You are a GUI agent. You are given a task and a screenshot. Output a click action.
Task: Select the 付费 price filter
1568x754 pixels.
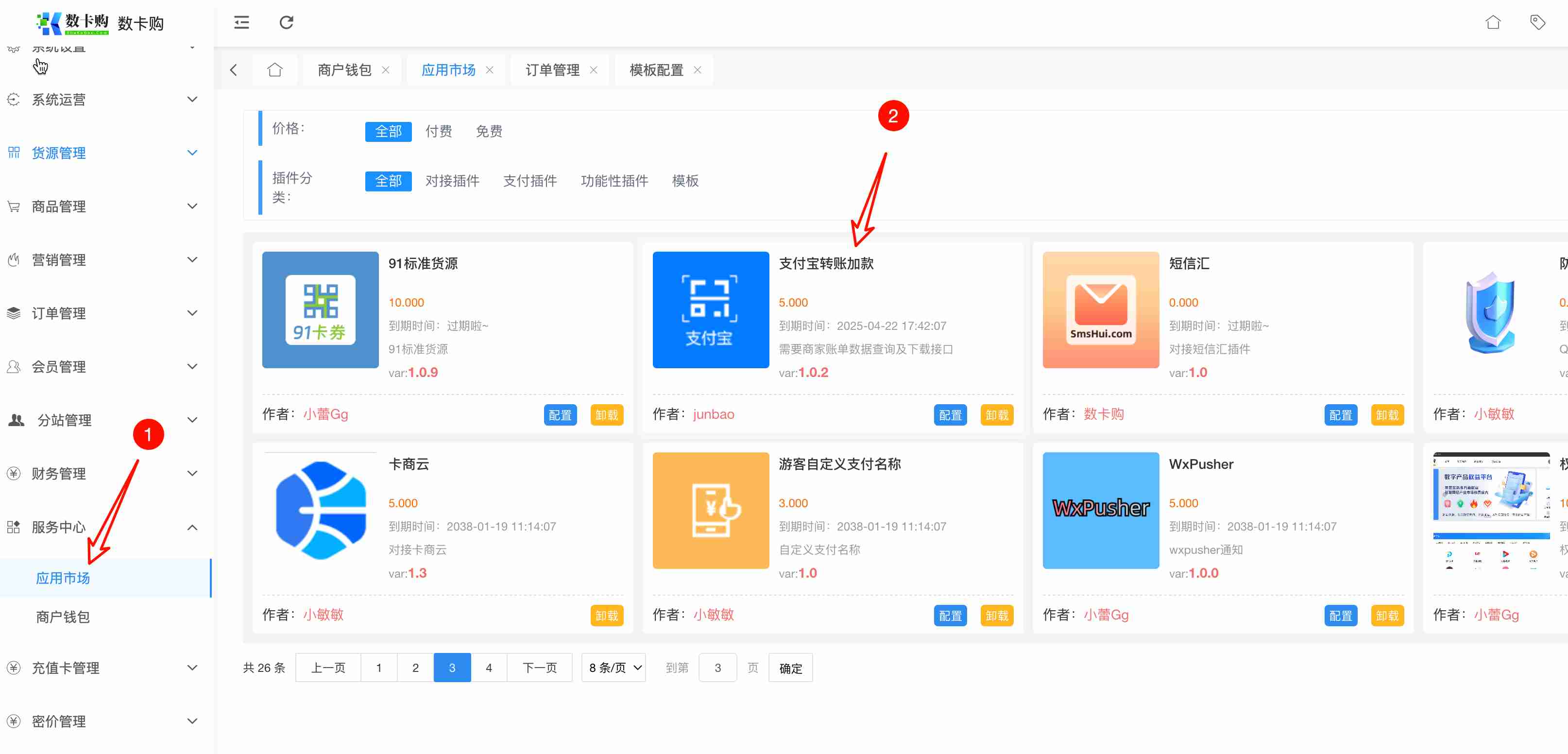438,132
